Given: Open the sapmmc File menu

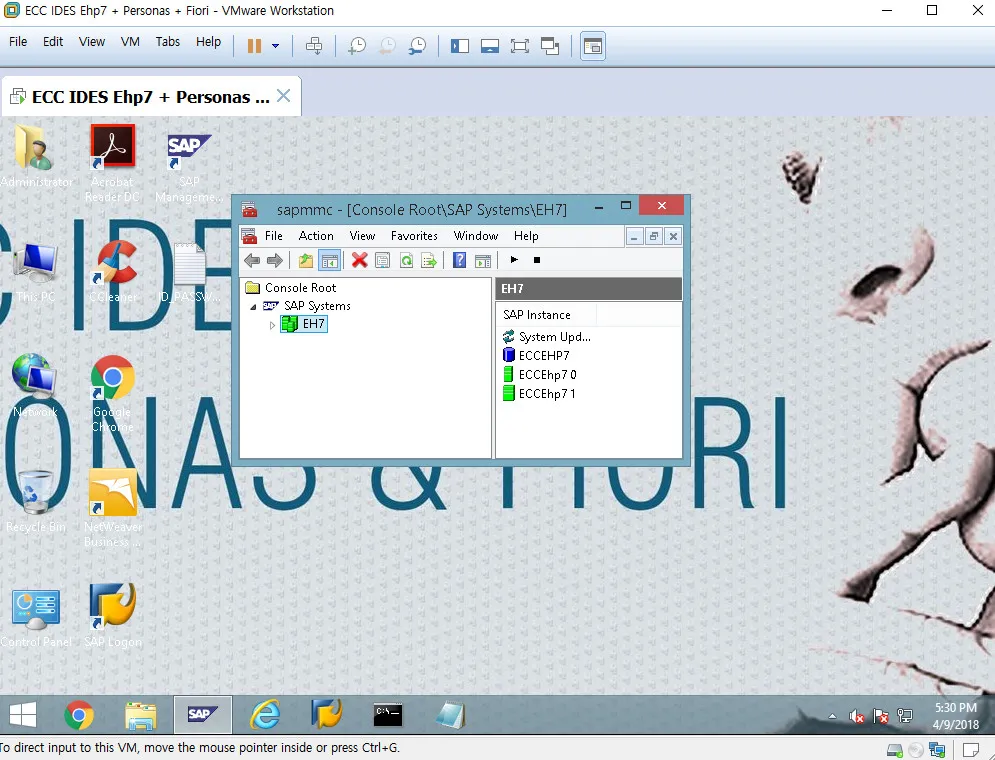Looking at the screenshot, I should point(273,236).
